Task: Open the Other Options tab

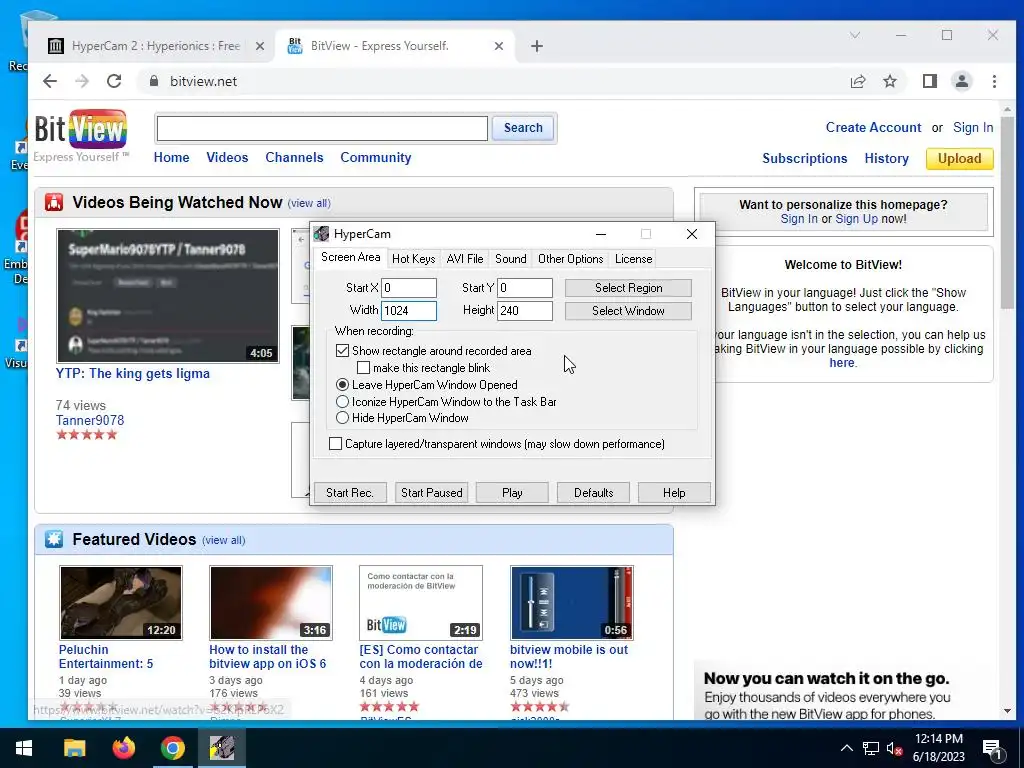Action: click(570, 259)
